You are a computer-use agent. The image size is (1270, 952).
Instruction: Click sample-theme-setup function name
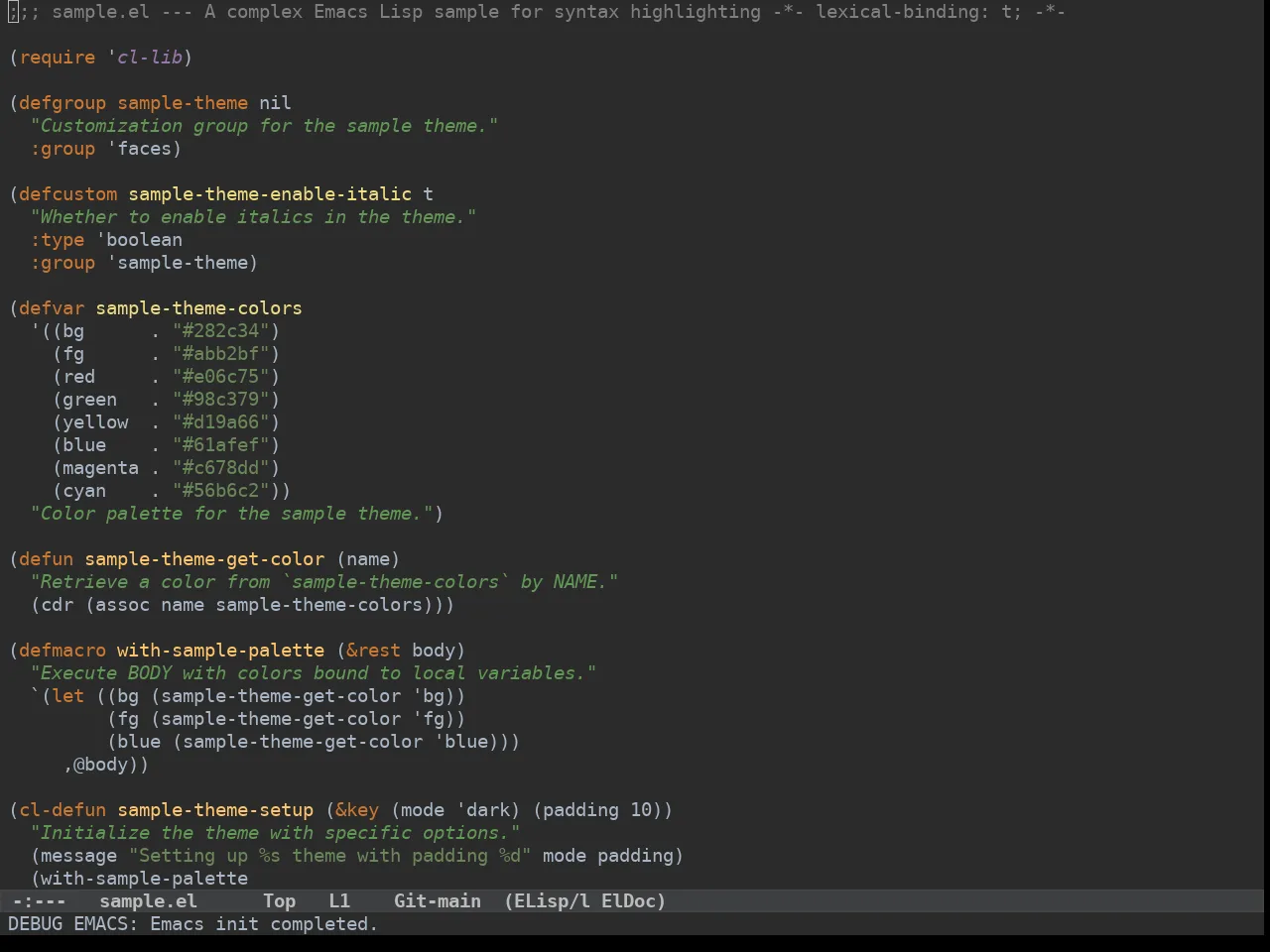click(x=215, y=810)
